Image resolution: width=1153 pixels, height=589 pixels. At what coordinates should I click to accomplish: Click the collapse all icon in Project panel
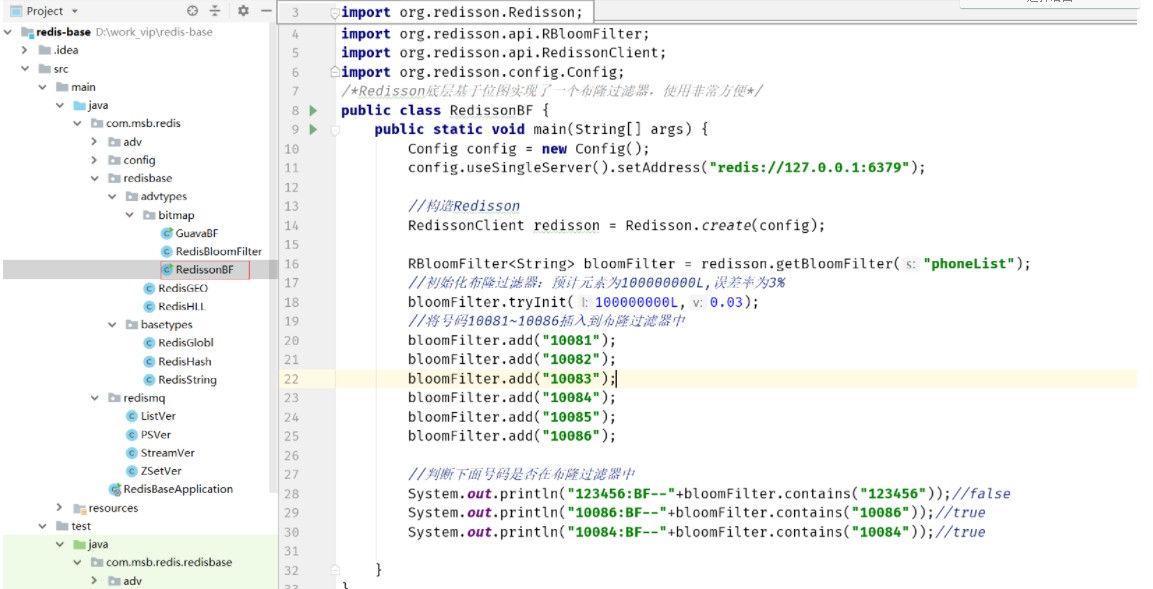click(x=215, y=10)
